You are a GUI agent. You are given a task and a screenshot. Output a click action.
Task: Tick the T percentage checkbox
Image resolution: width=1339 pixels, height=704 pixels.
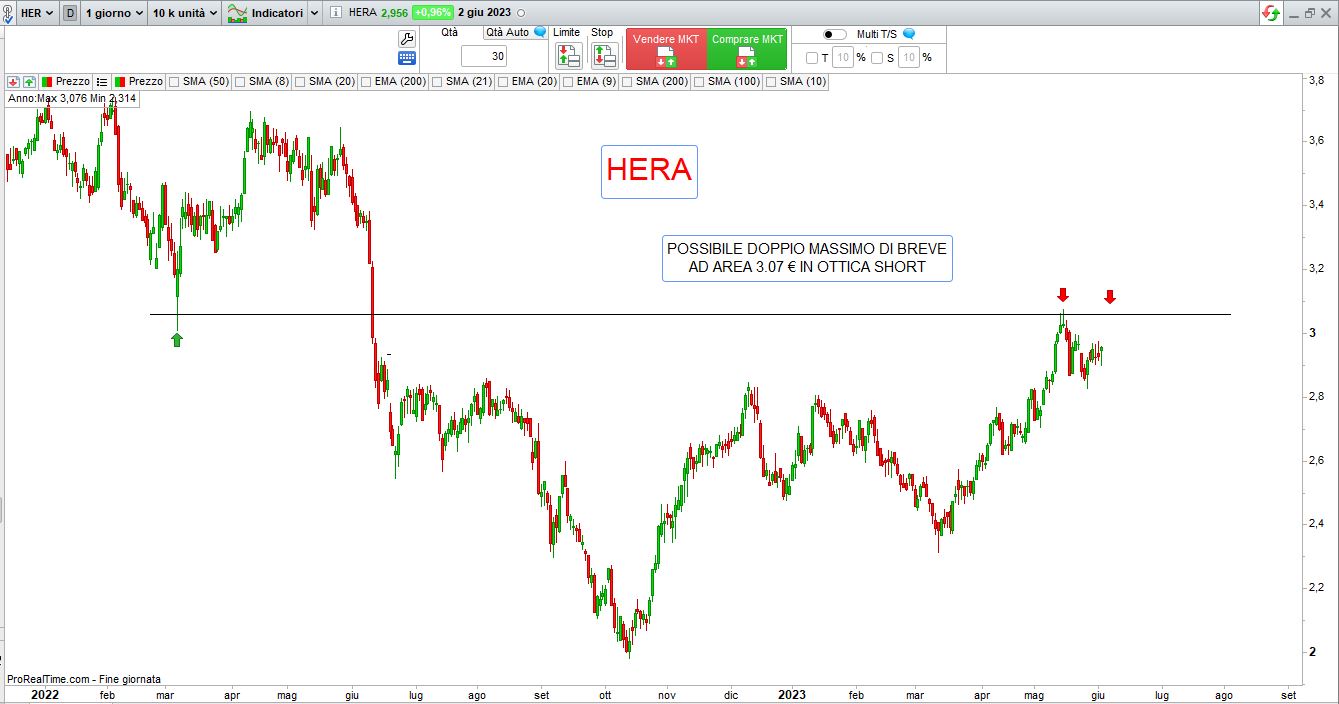812,58
